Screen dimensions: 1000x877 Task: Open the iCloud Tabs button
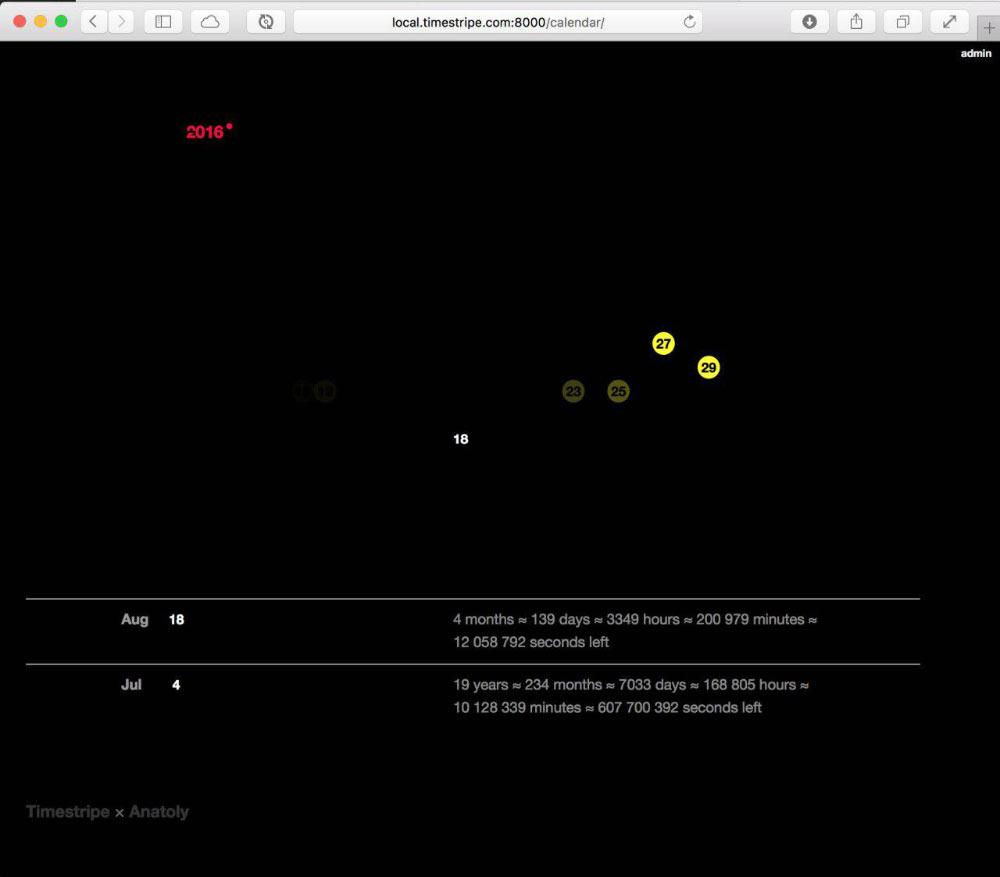pos(210,21)
